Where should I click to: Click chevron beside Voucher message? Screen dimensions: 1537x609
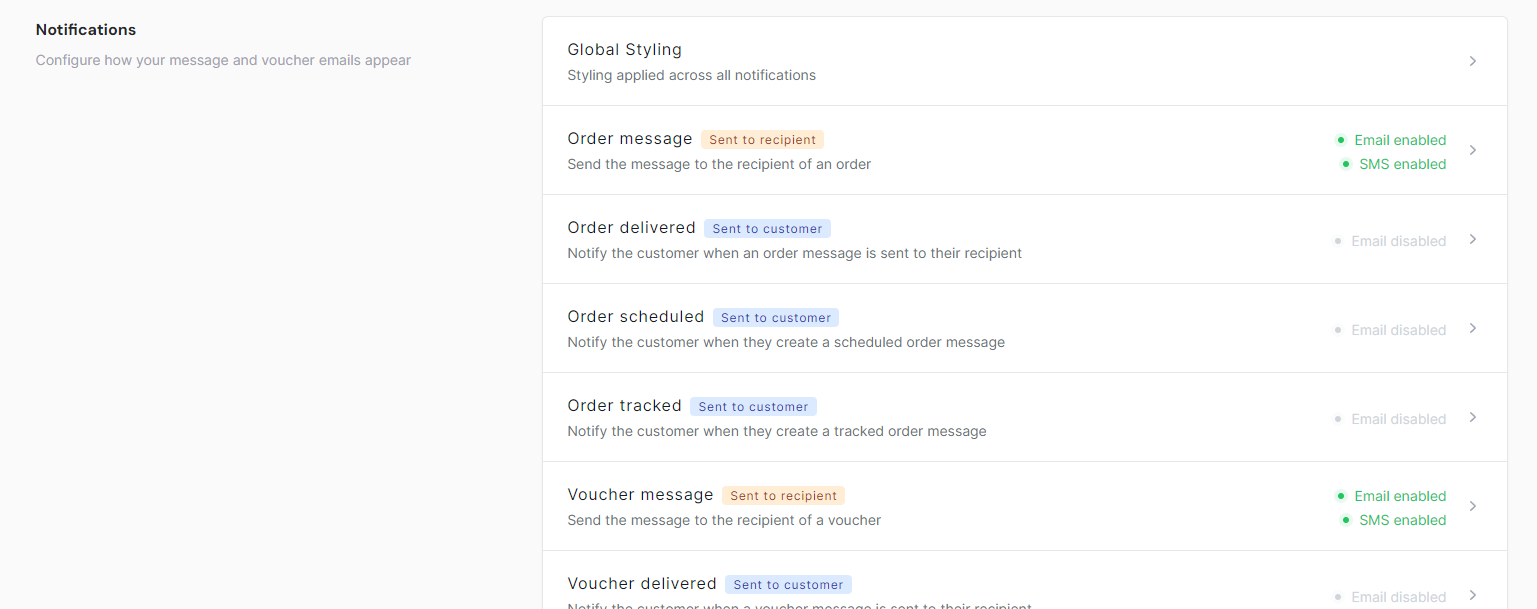click(1473, 506)
